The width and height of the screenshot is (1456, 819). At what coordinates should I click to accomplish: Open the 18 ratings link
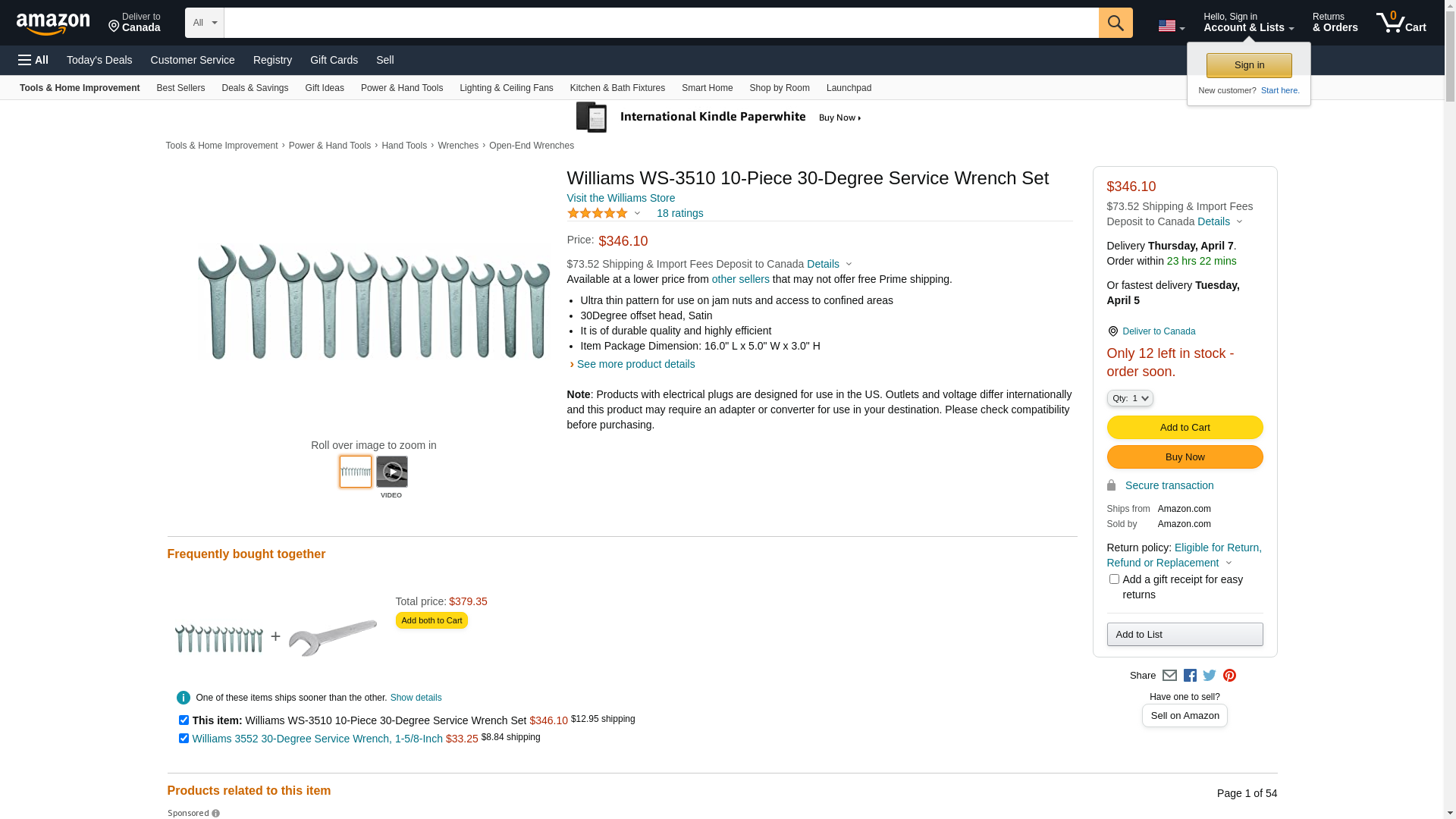click(x=679, y=213)
